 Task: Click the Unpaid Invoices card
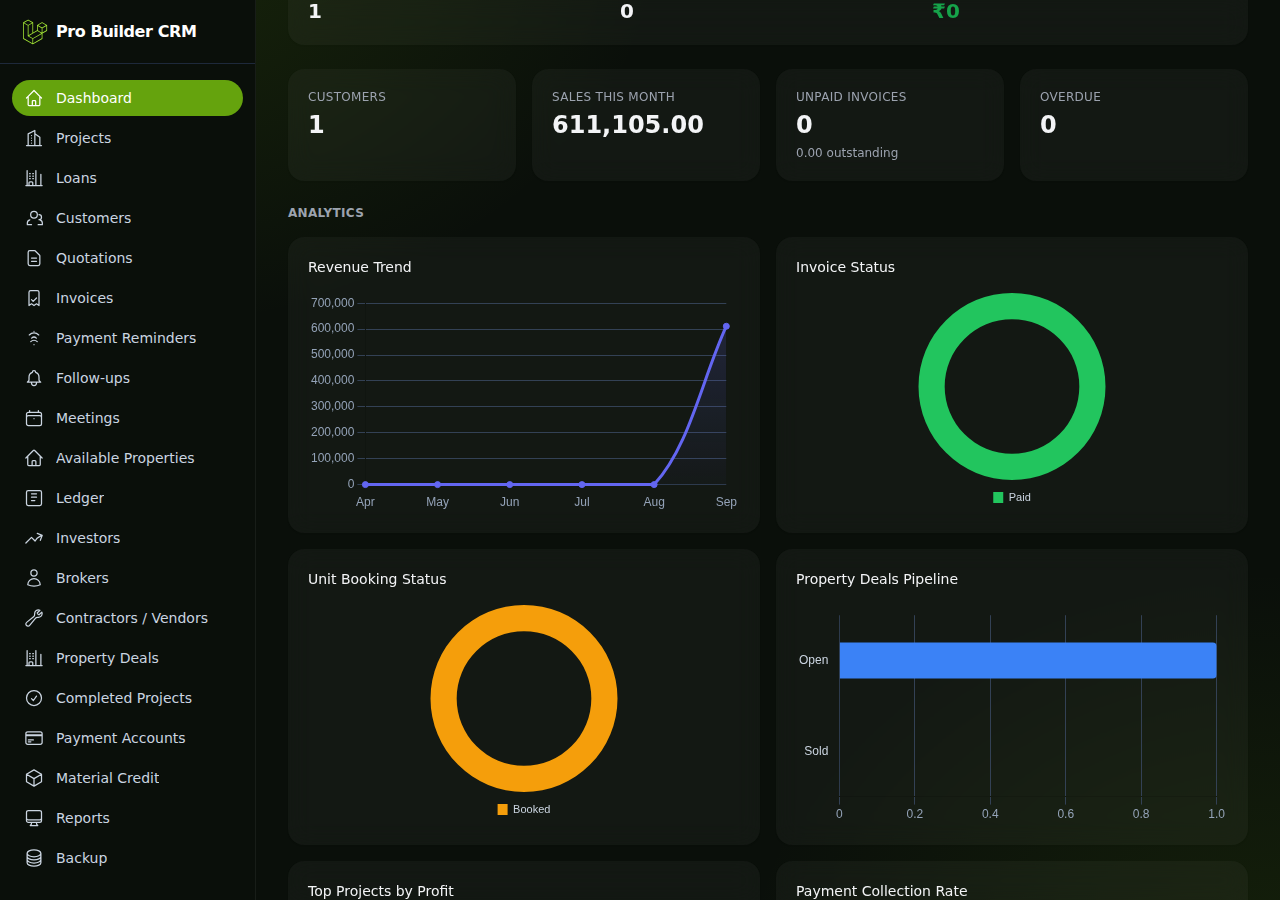(890, 125)
